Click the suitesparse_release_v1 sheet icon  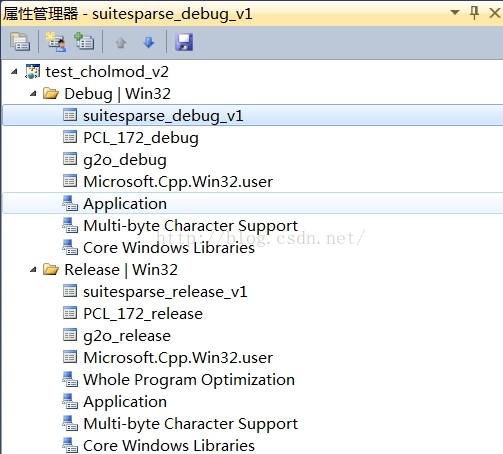click(70, 291)
